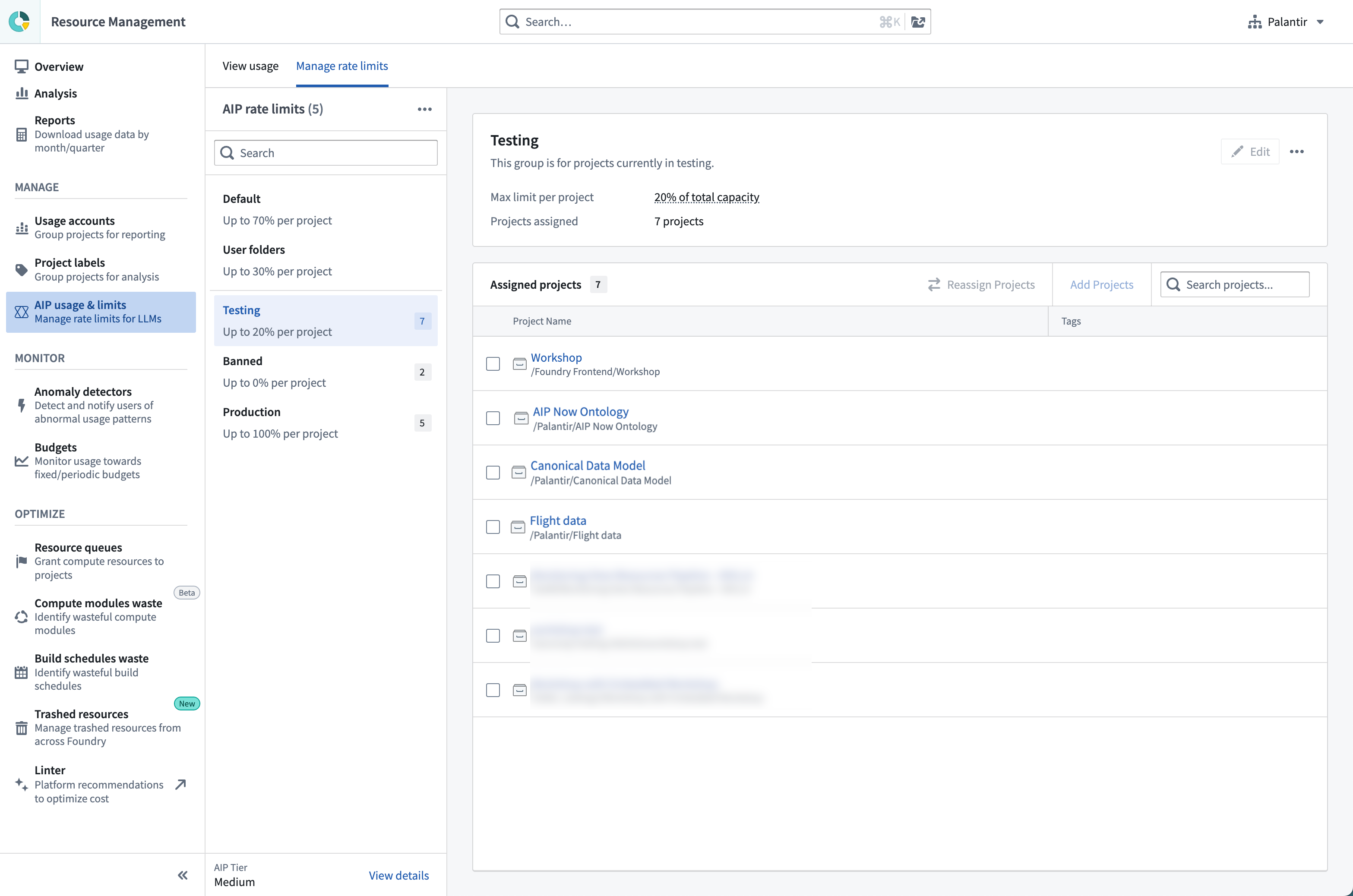The width and height of the screenshot is (1353, 896).
Task: Open View details for AIP Tier
Action: click(x=398, y=875)
